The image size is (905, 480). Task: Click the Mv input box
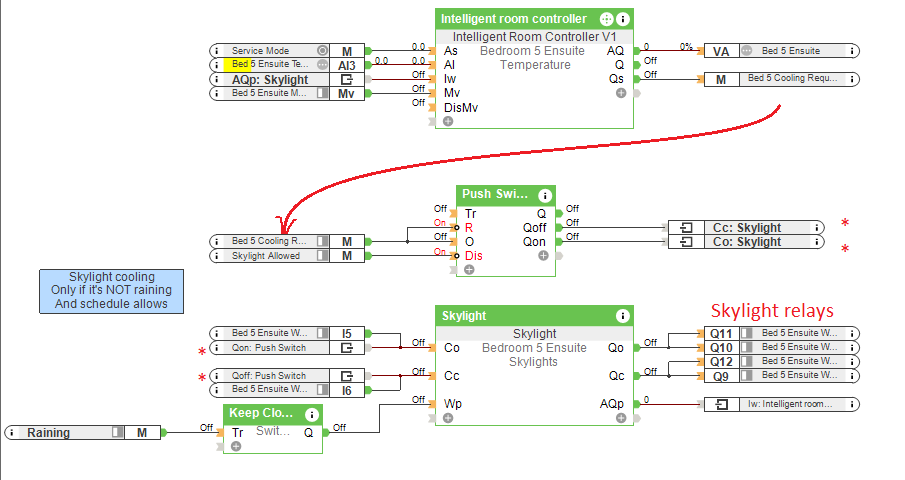pos(346,93)
